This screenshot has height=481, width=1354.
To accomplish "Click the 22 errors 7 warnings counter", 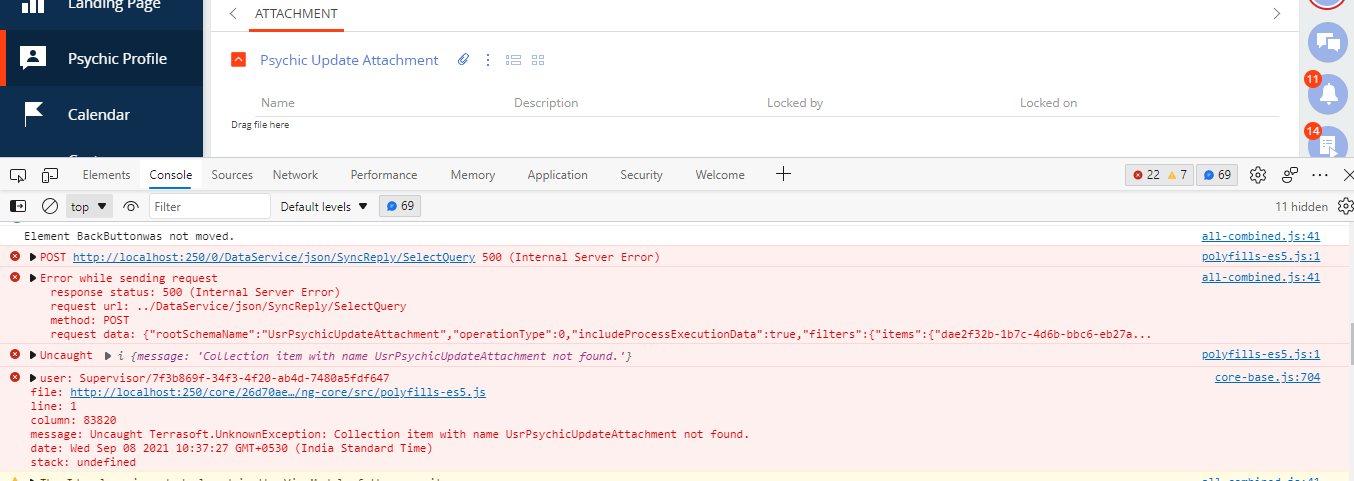I will coord(1160,175).
